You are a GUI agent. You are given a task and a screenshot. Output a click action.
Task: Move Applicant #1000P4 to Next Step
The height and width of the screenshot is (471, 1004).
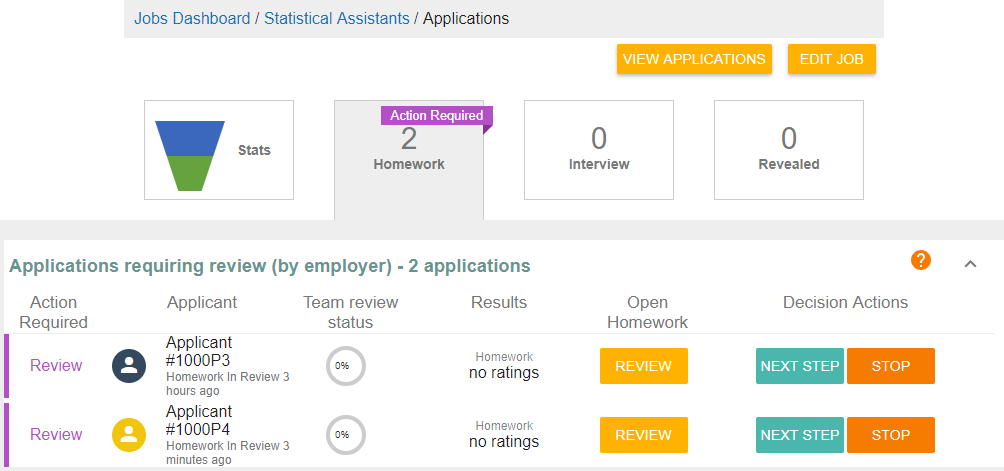799,435
